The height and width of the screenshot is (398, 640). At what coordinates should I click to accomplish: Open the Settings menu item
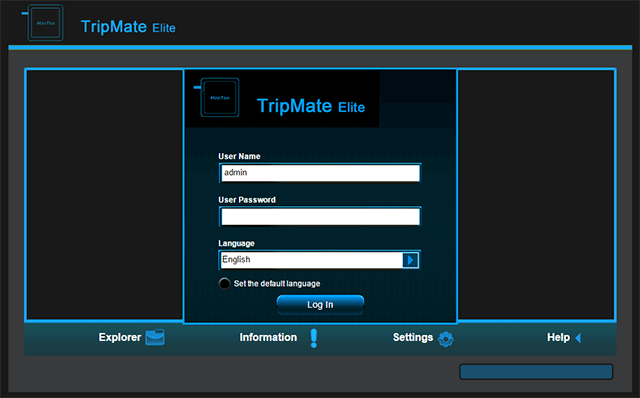coord(413,337)
